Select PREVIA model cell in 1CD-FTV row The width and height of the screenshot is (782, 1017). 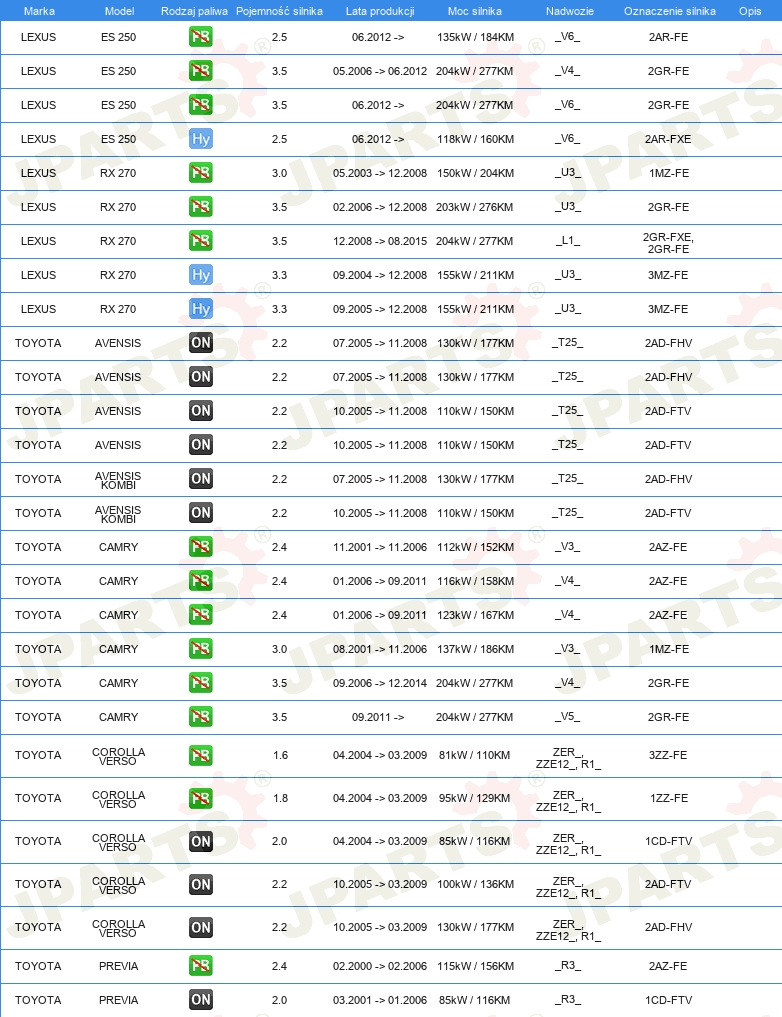click(119, 999)
